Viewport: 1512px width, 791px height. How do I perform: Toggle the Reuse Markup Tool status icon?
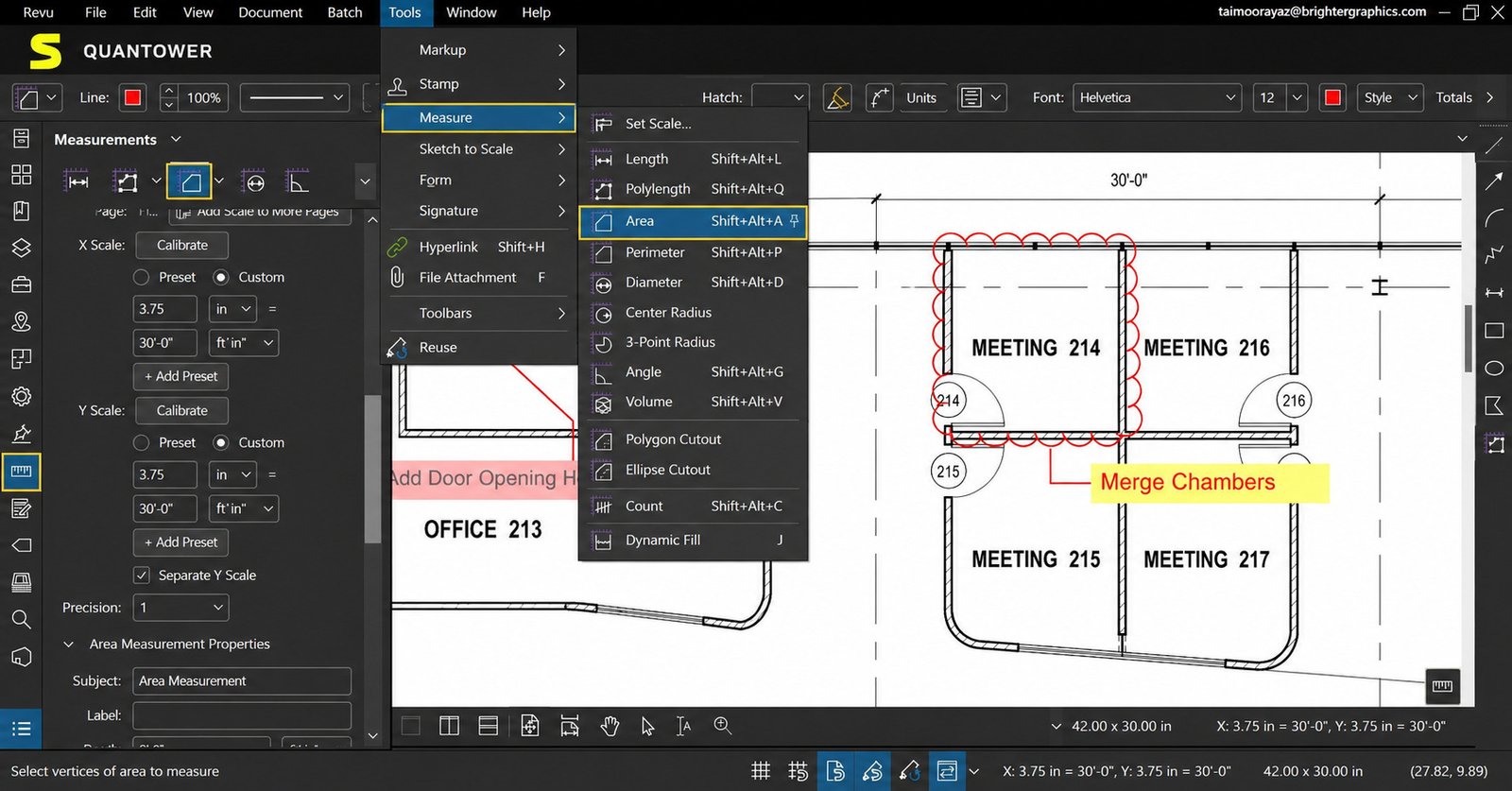pos(910,771)
